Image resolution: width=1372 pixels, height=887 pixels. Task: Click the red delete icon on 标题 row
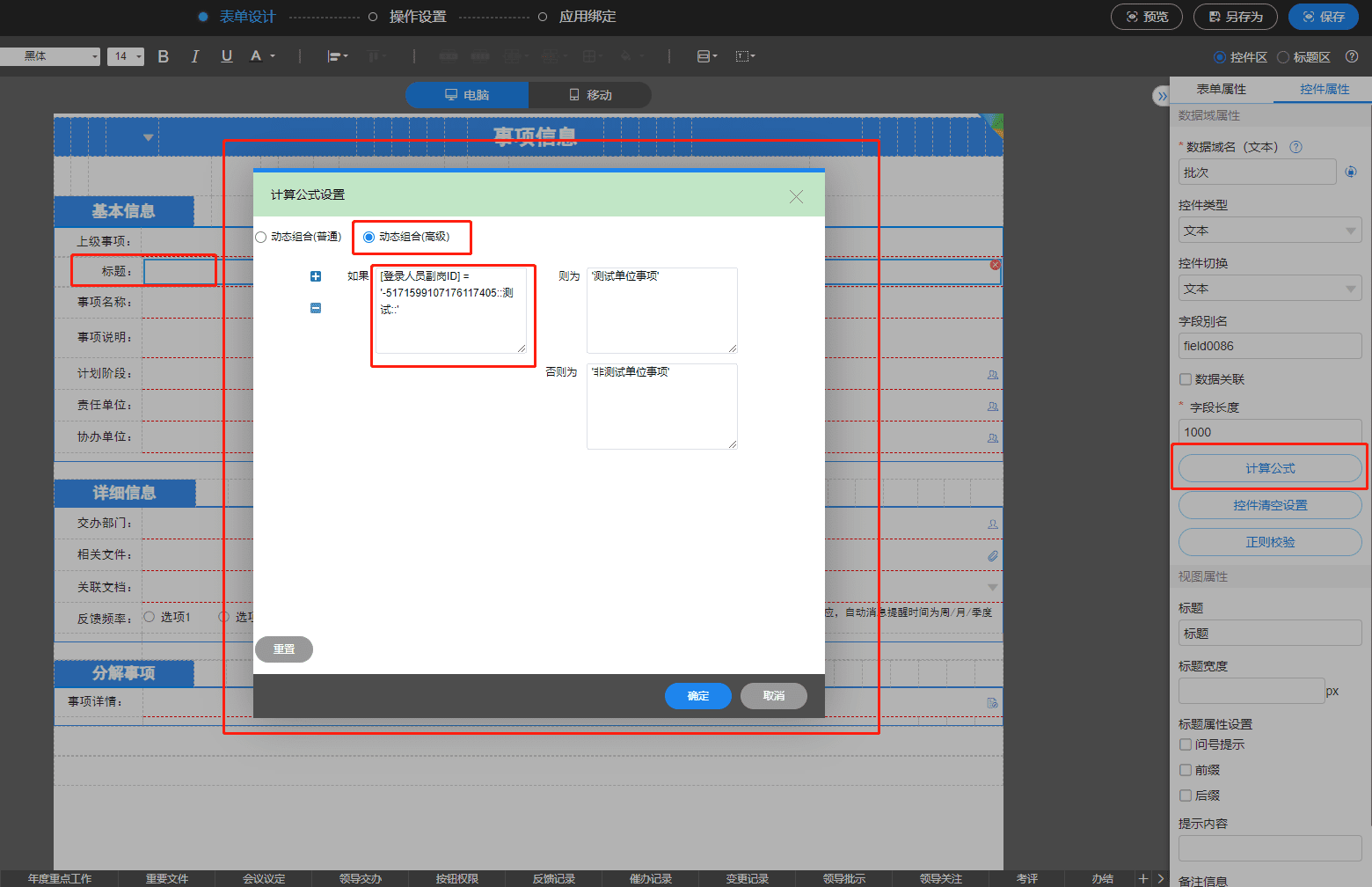(995, 265)
